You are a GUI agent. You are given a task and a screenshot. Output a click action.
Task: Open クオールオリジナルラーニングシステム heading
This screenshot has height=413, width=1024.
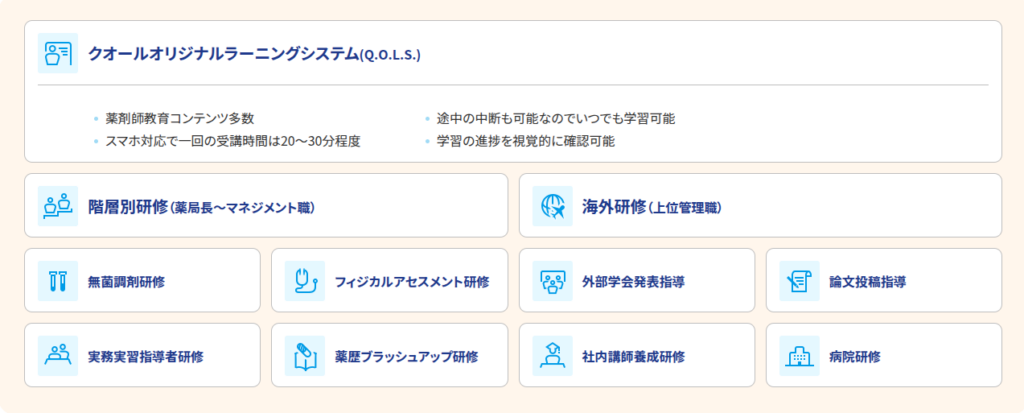coord(255,54)
